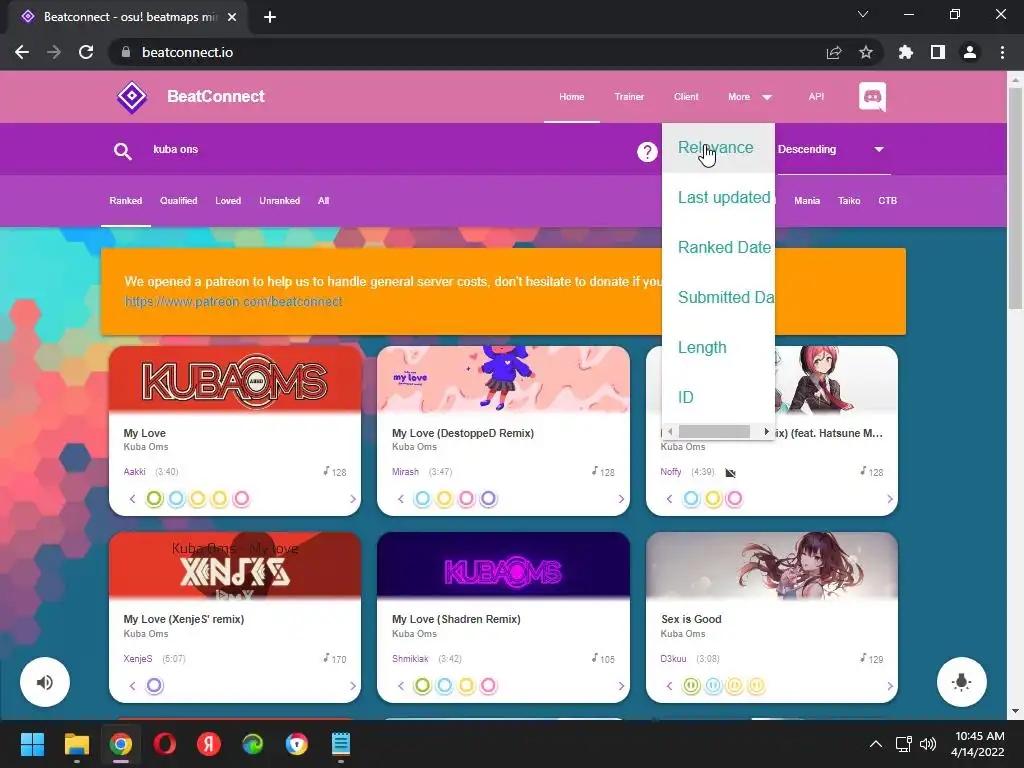
Task: Select purple difficulty circle on XenjeS remix
Action: point(154,686)
